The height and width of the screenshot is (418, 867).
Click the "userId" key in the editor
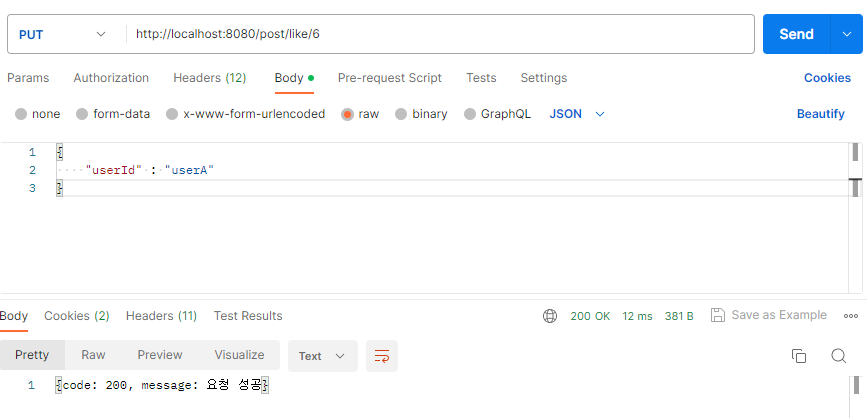pos(113,170)
